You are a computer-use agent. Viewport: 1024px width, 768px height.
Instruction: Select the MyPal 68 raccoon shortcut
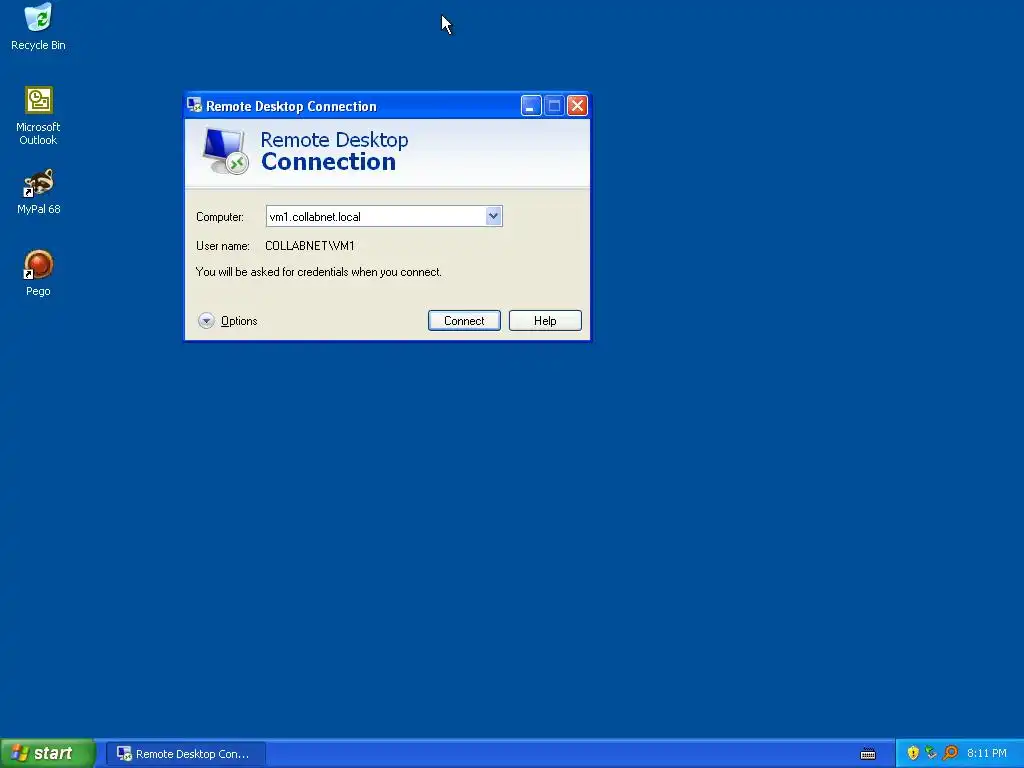(38, 191)
